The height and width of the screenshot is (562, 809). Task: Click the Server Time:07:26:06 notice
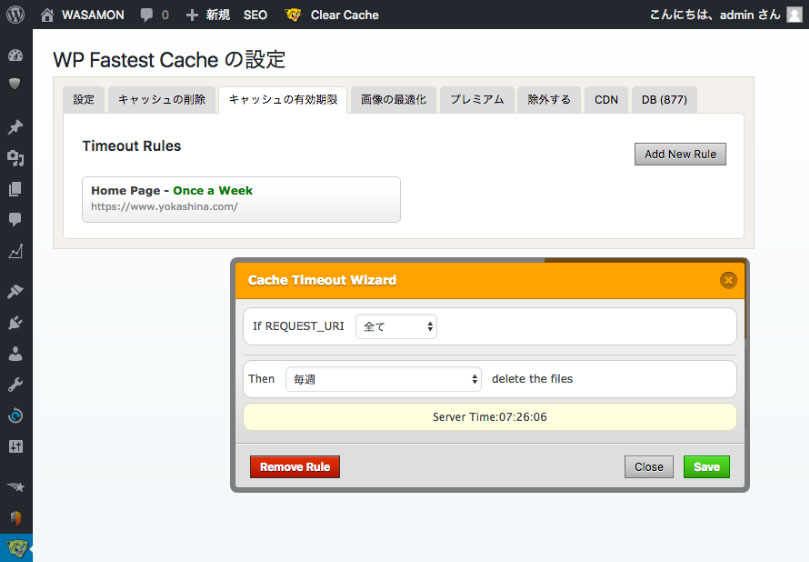click(x=490, y=417)
